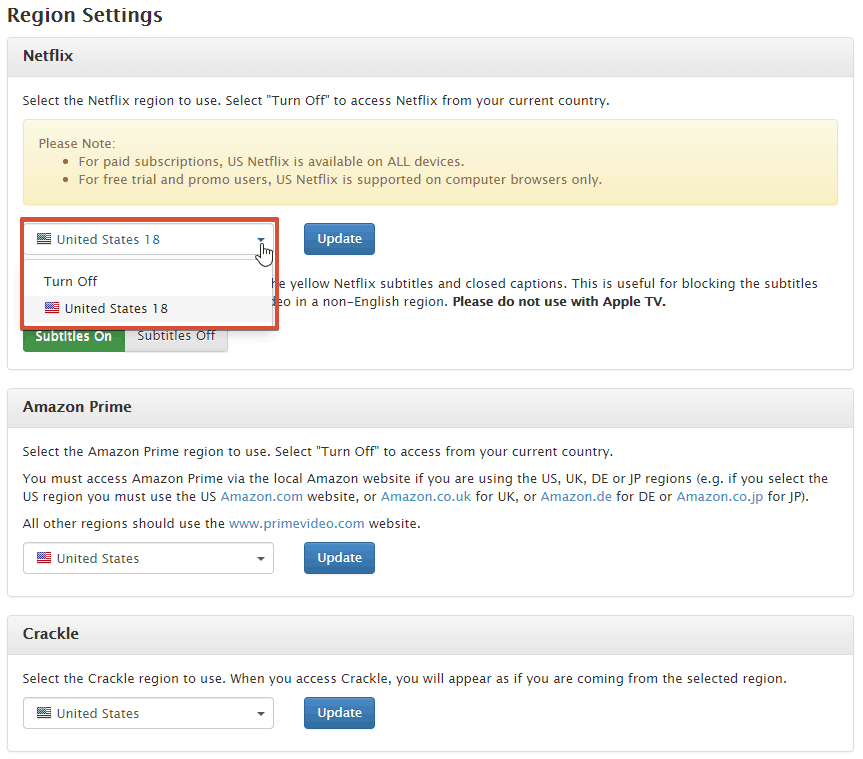
Task: Click Update button for Netflix region
Action: pos(339,239)
